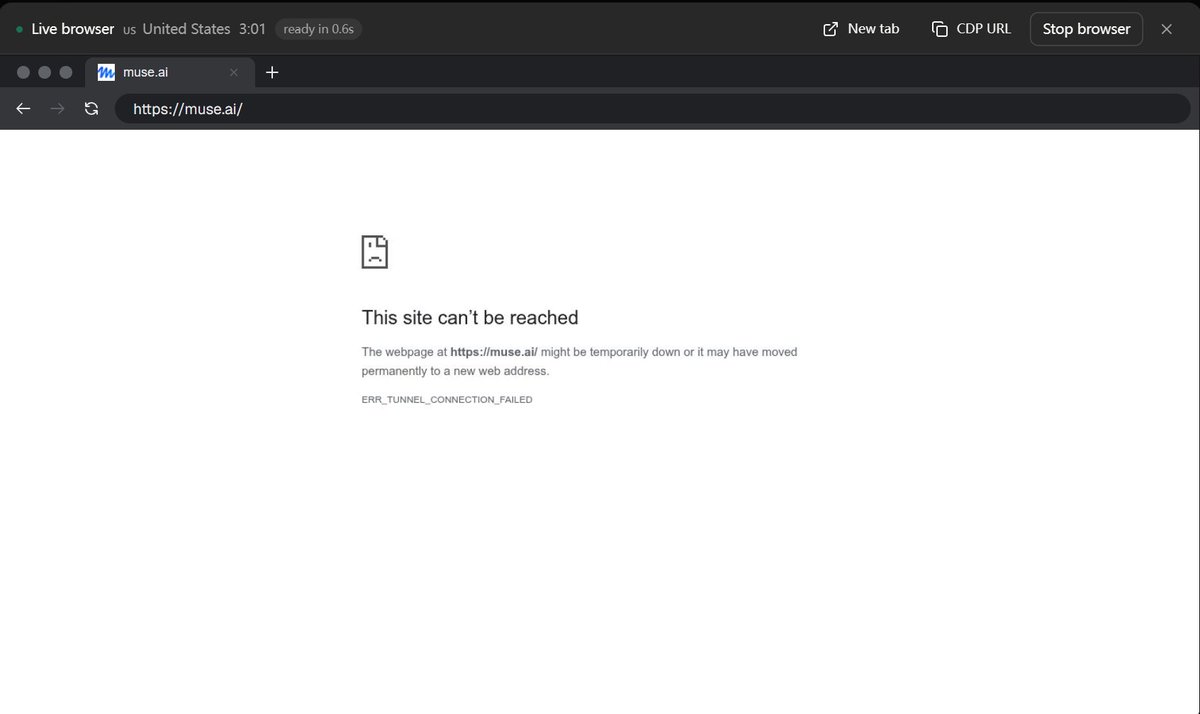Click the first gray window control dot

point(23,72)
